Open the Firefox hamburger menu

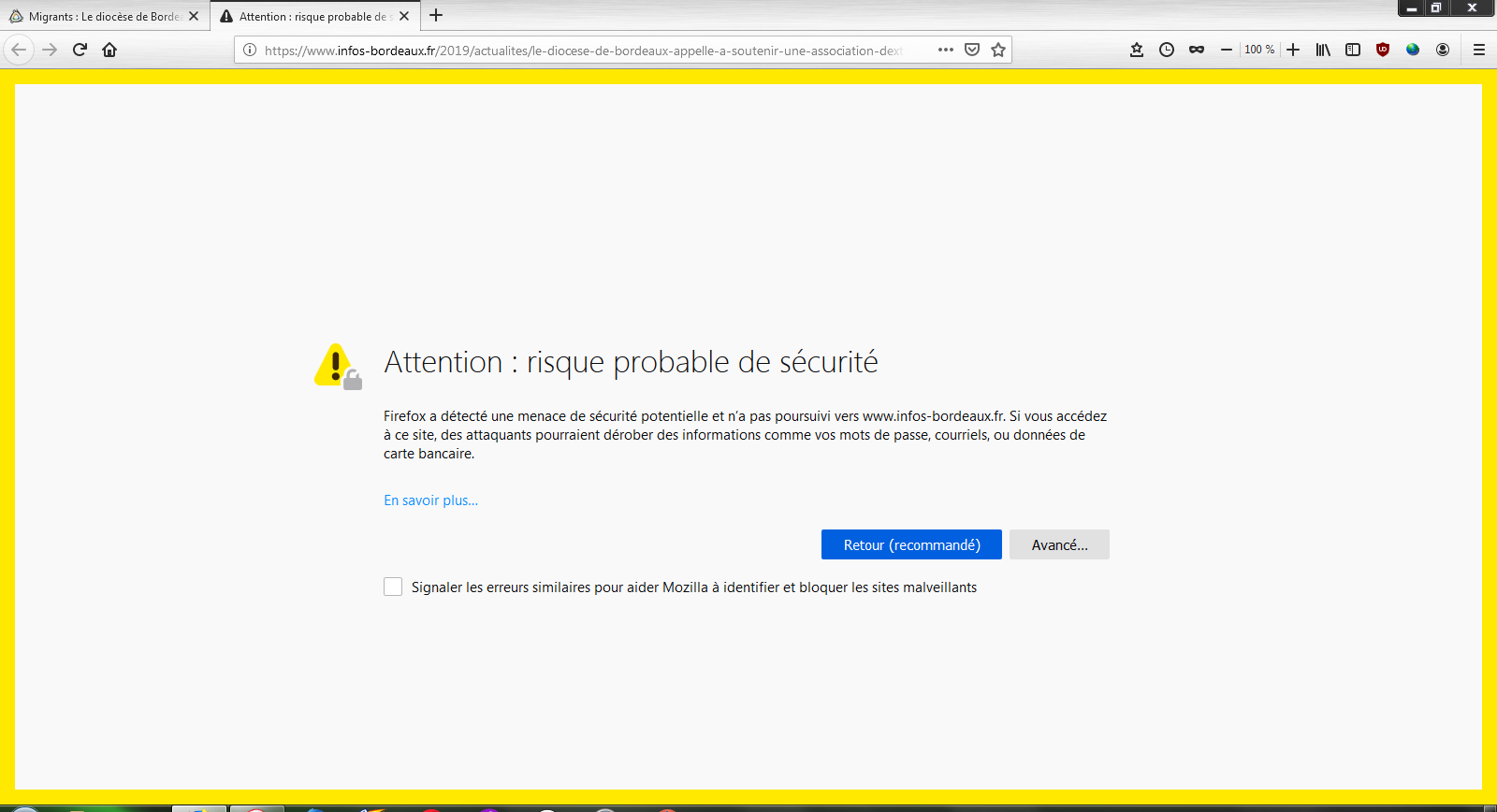pyautogui.click(x=1479, y=50)
